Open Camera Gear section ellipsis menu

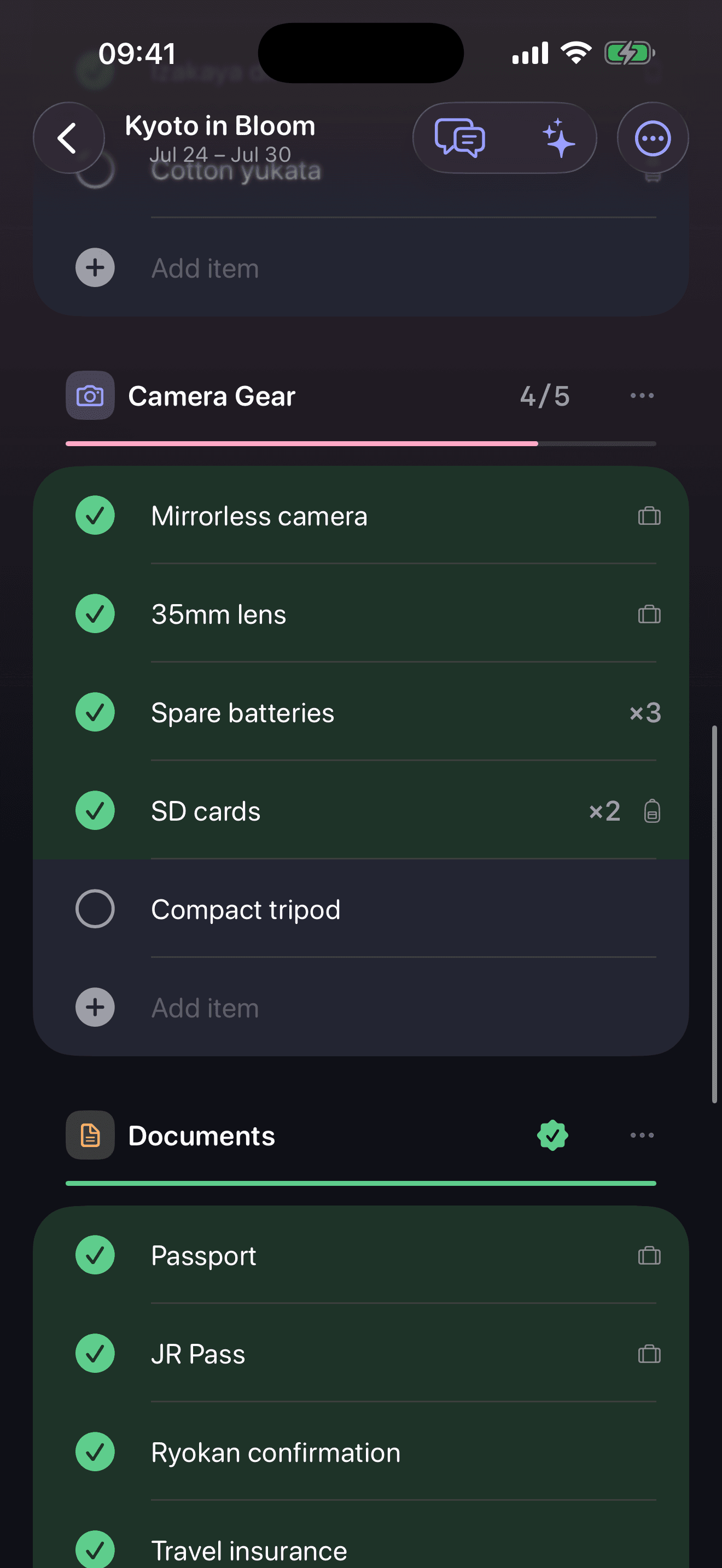642,396
